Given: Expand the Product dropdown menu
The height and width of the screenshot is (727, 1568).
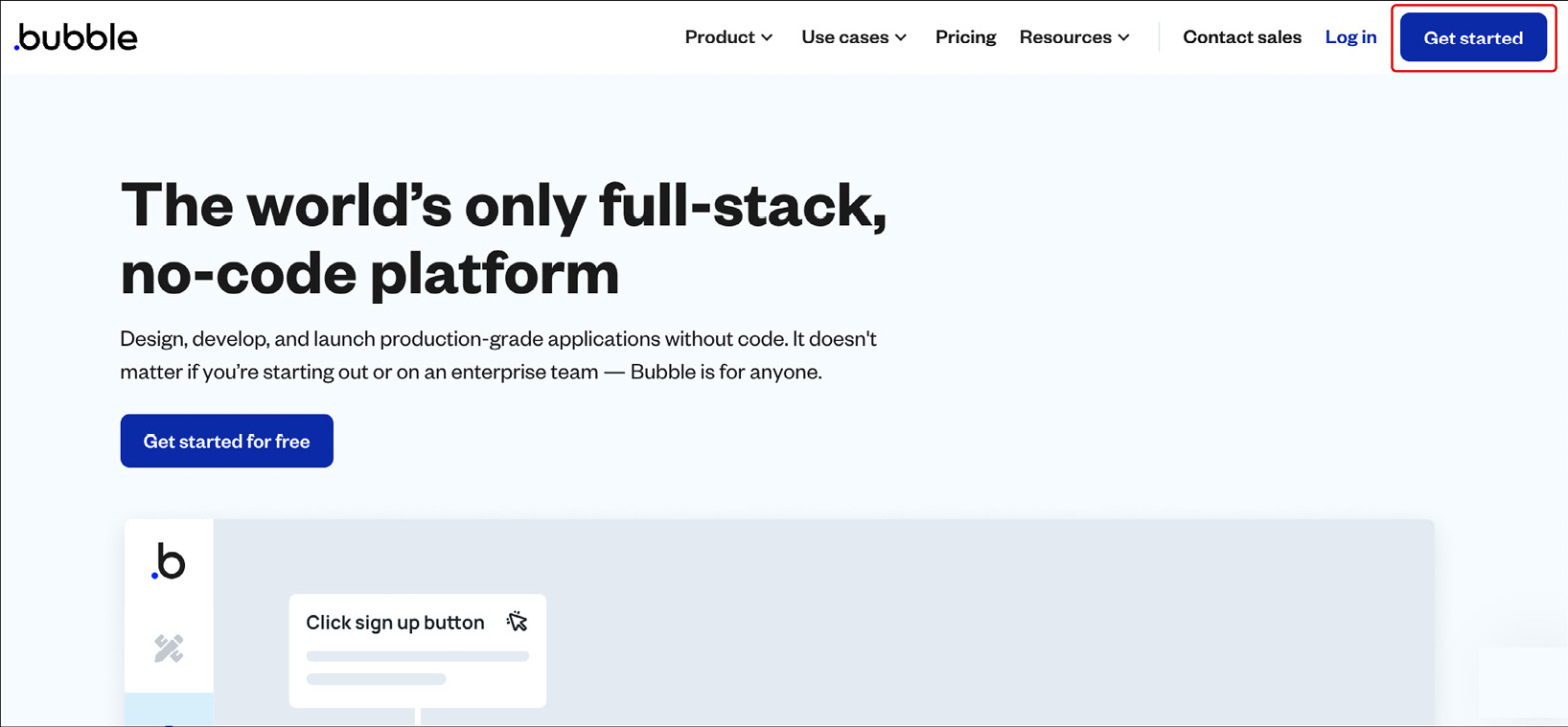Looking at the screenshot, I should coord(728,37).
